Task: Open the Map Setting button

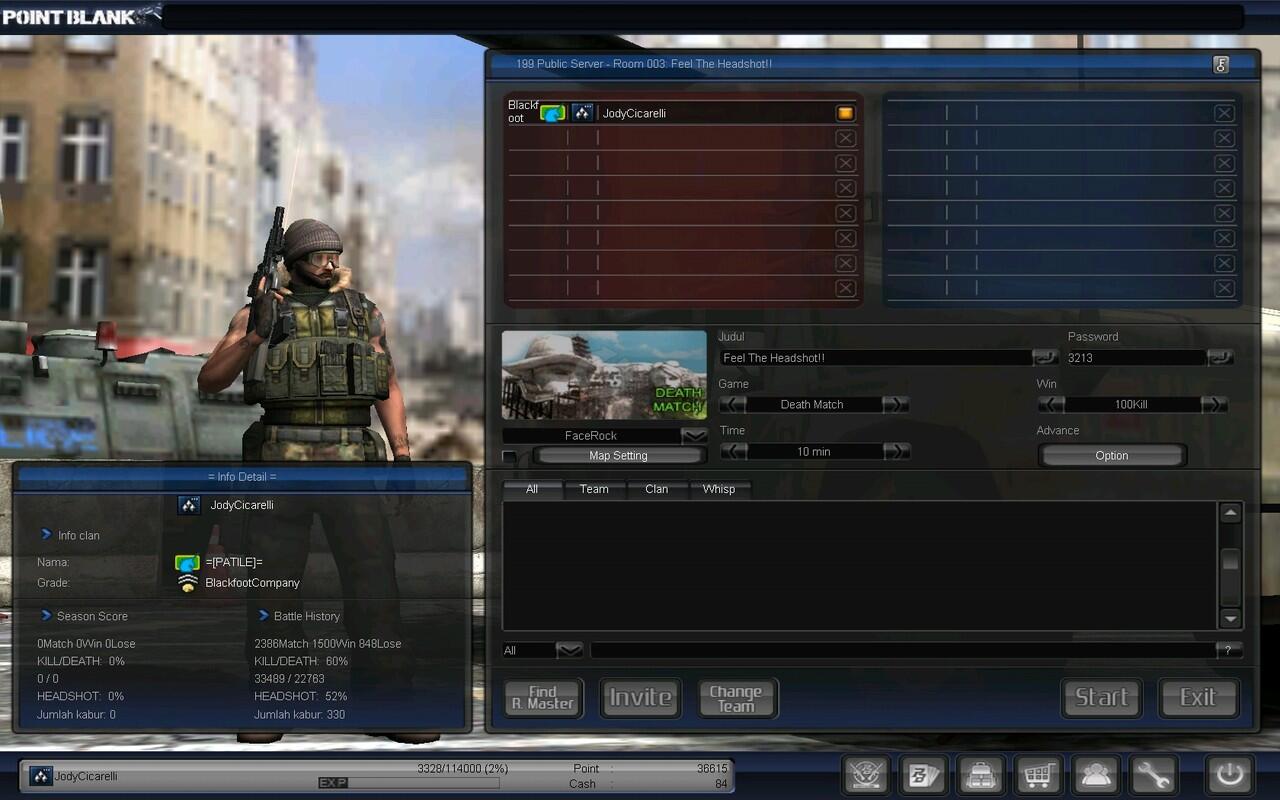Action: (618, 456)
